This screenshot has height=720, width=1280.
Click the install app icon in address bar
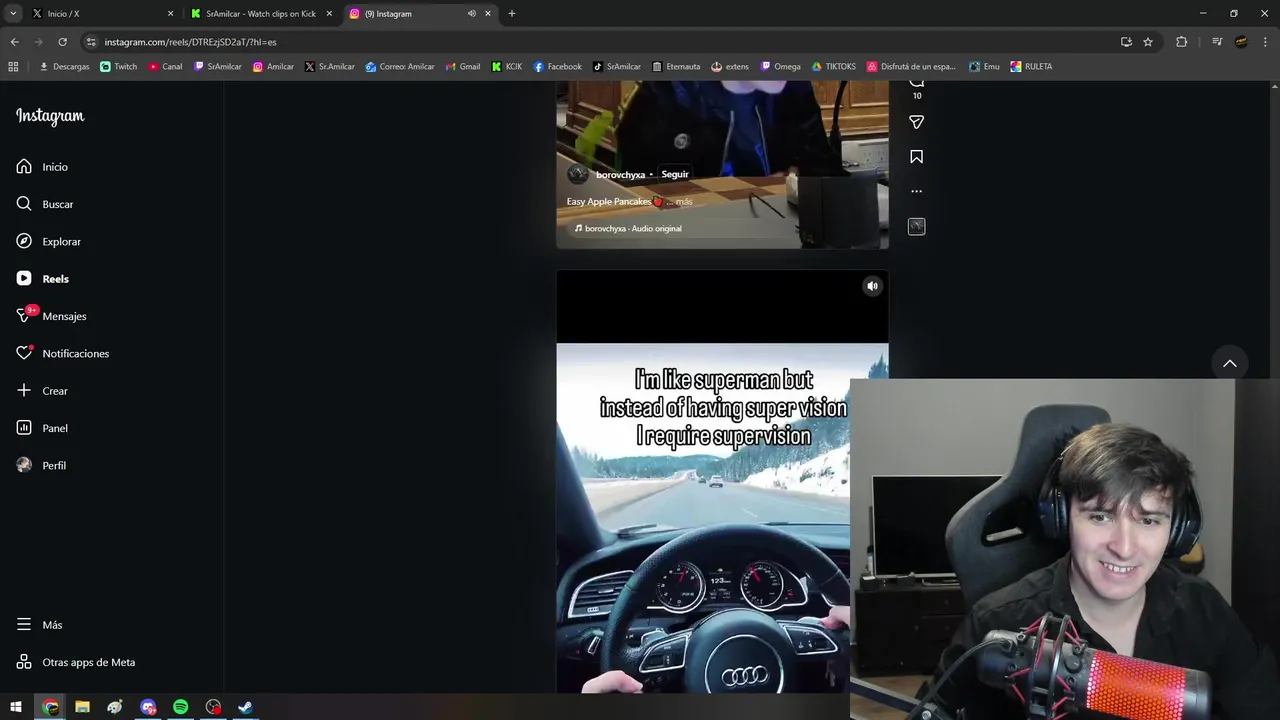pos(1126,42)
